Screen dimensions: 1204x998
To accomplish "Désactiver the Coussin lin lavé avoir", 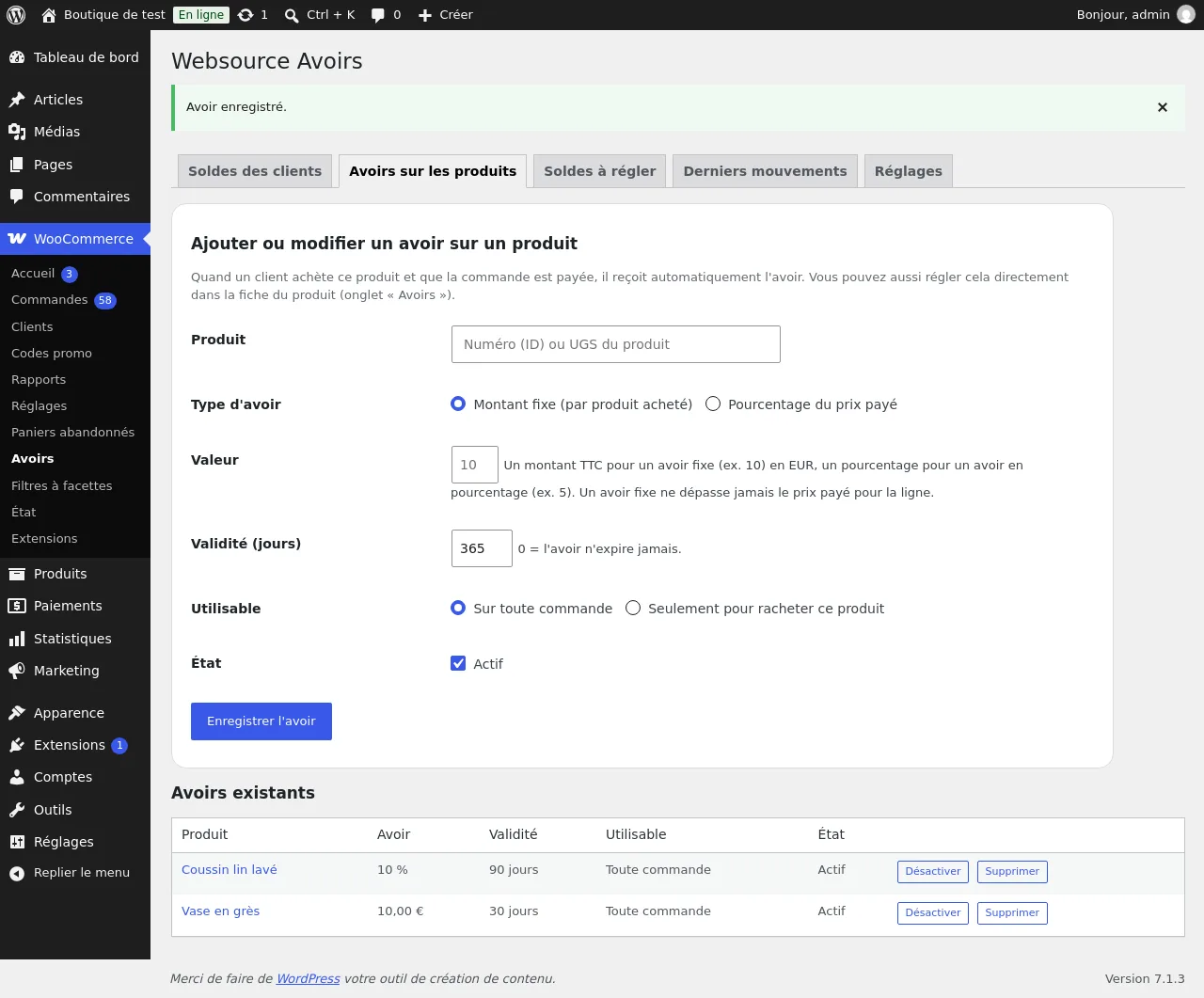I will [x=933, y=872].
